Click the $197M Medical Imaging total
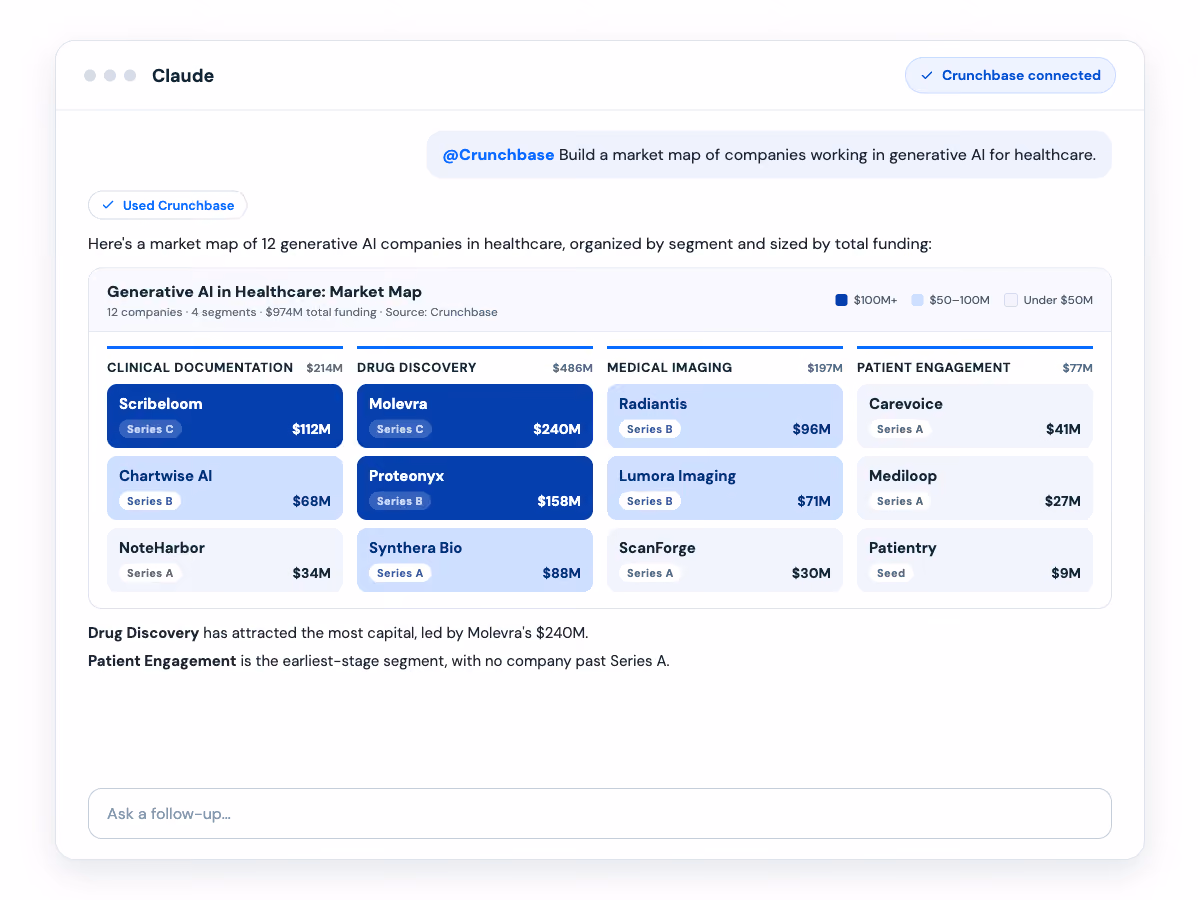The image size is (1200, 900). [x=825, y=368]
